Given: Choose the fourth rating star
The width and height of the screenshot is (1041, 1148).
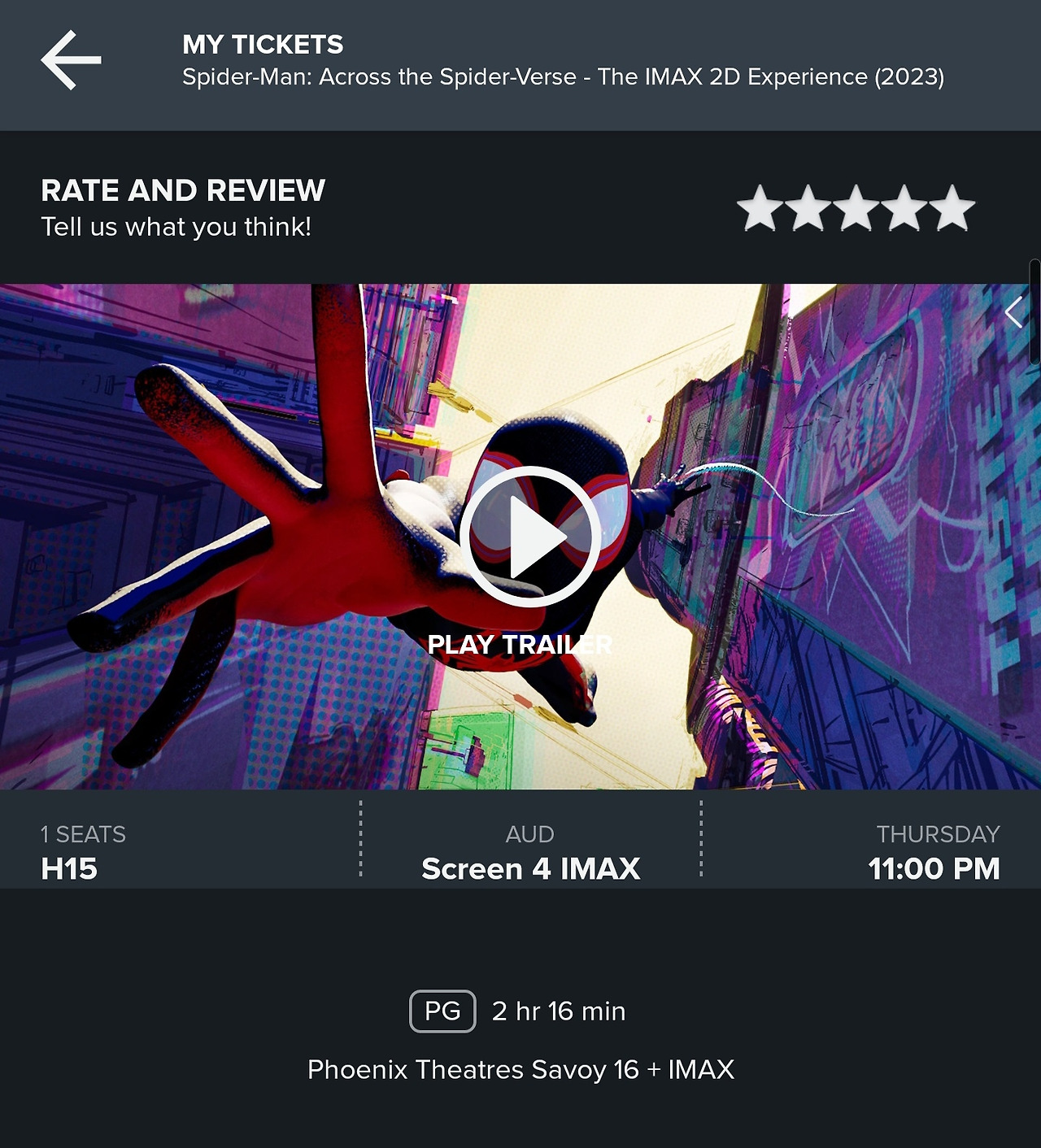Looking at the screenshot, I should point(904,209).
